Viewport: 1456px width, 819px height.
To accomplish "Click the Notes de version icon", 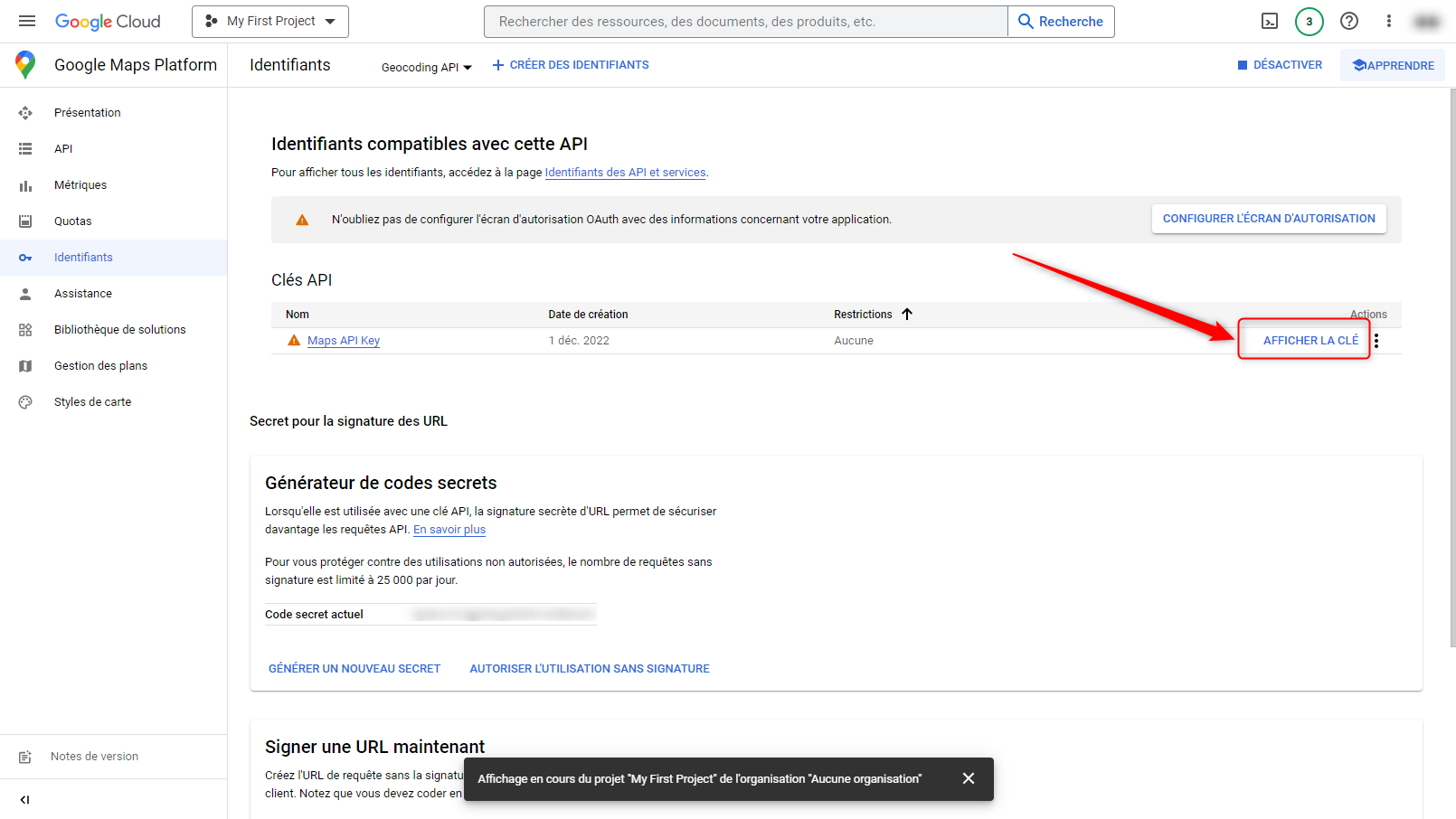I will 25,757.
